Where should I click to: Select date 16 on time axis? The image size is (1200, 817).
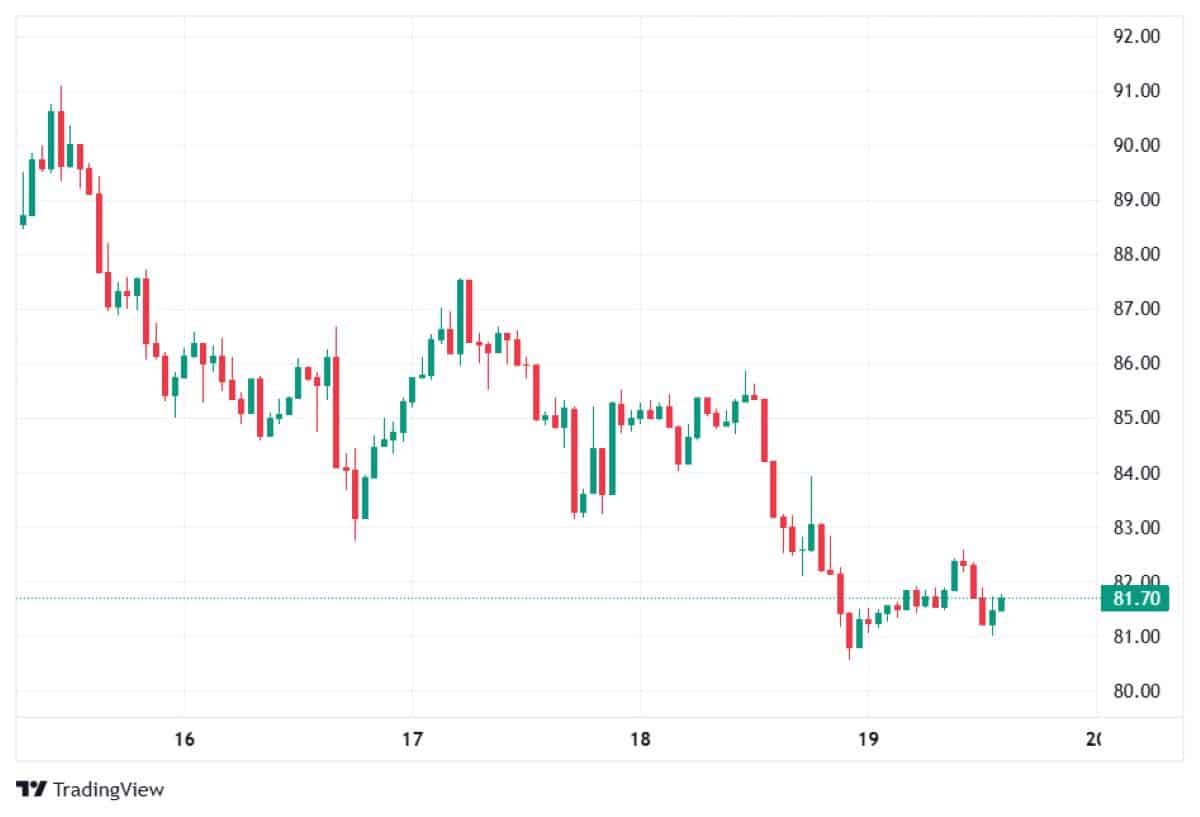coord(183,740)
